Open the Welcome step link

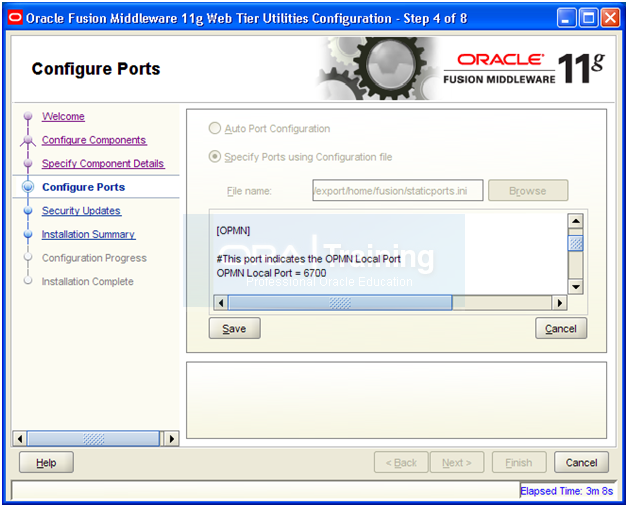click(63, 117)
